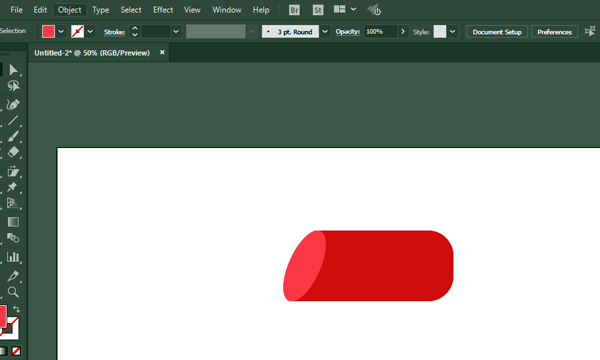
Task: Open the Bridge (Br) shortcut
Action: [x=294, y=10]
